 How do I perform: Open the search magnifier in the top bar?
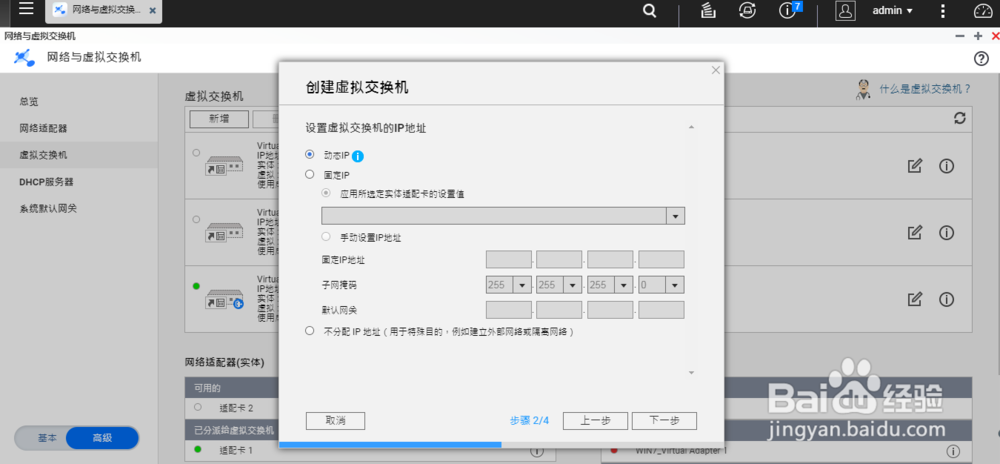tap(649, 10)
